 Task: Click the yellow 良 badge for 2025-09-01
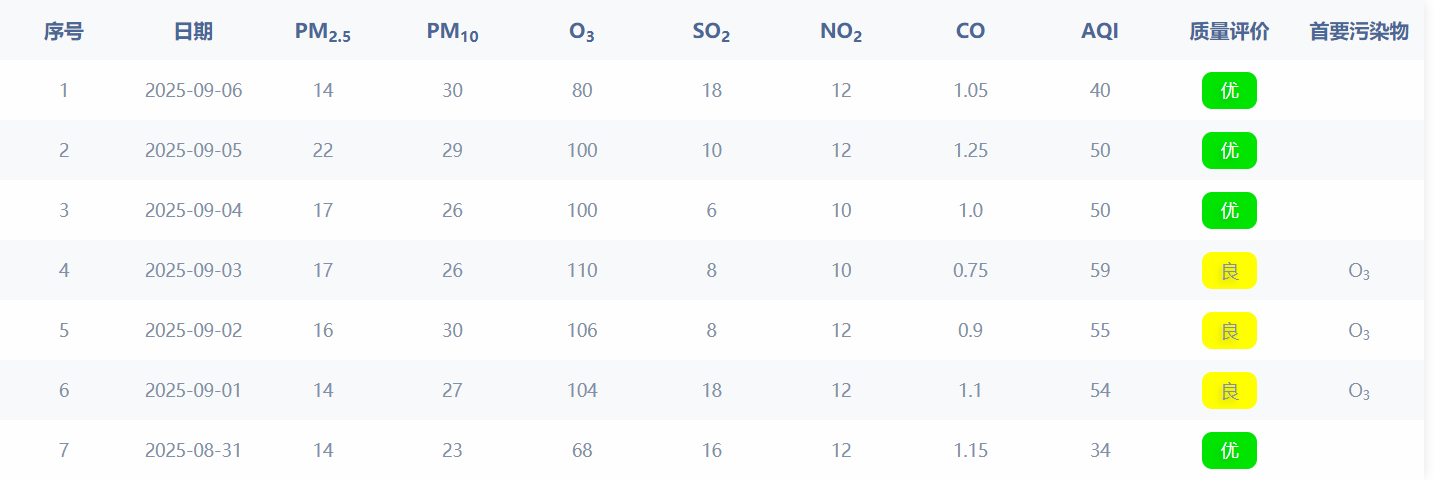click(x=1229, y=390)
